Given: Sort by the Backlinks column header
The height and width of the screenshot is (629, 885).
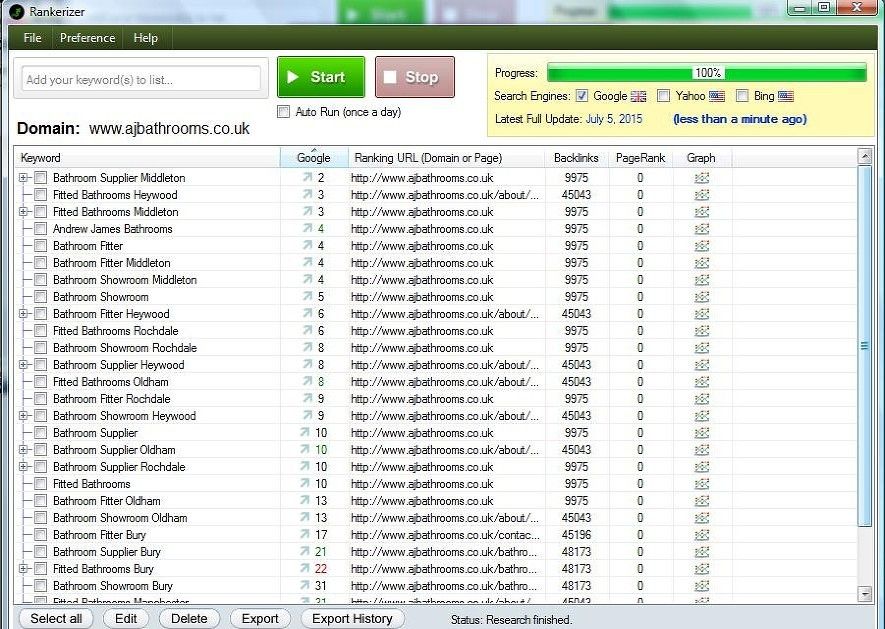Looking at the screenshot, I should tap(576, 158).
